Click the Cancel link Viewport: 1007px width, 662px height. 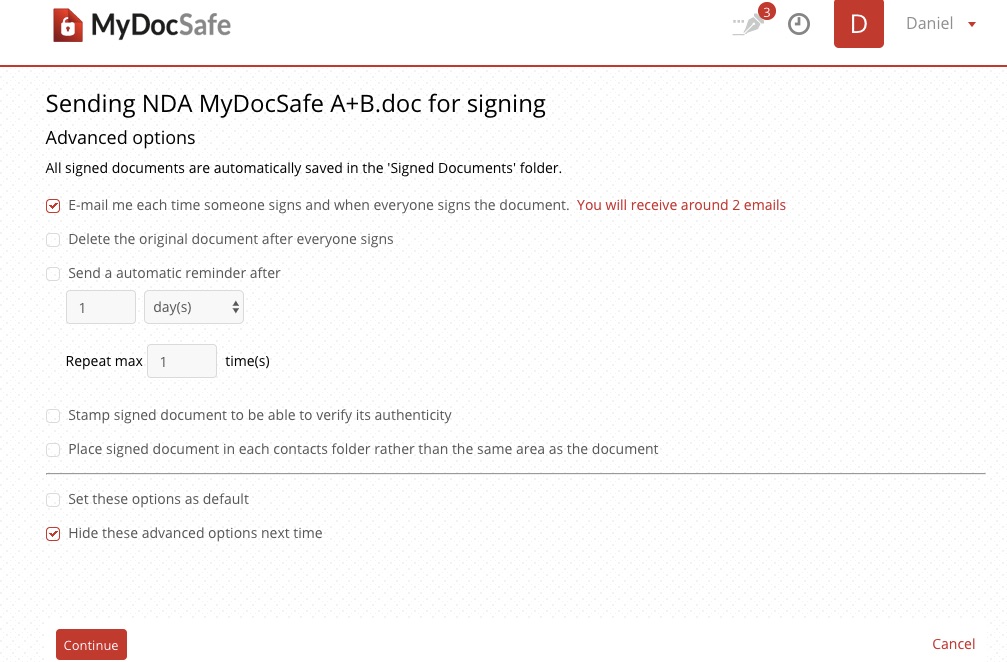pyautogui.click(x=953, y=645)
